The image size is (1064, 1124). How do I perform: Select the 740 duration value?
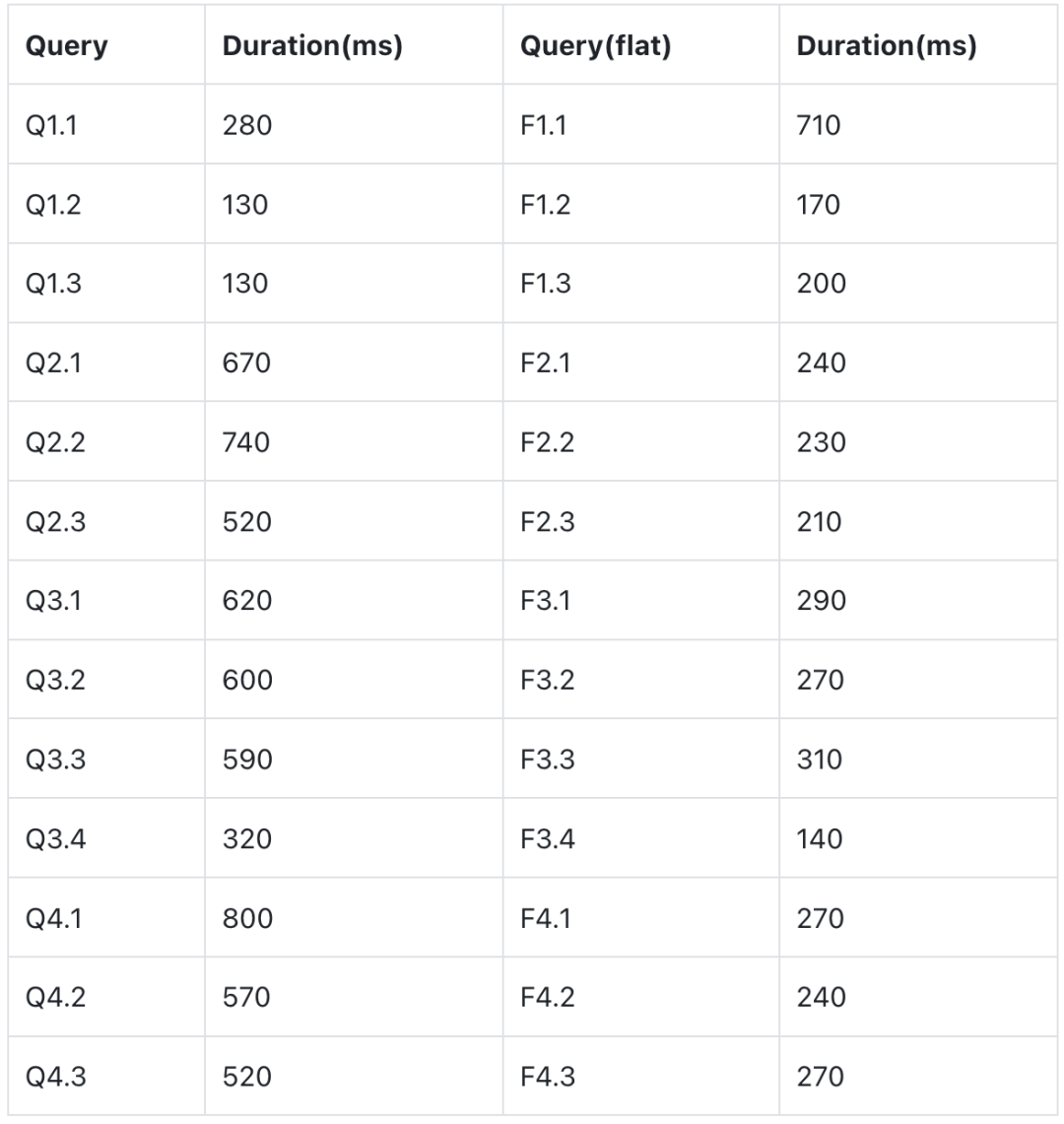pyautogui.click(x=246, y=442)
